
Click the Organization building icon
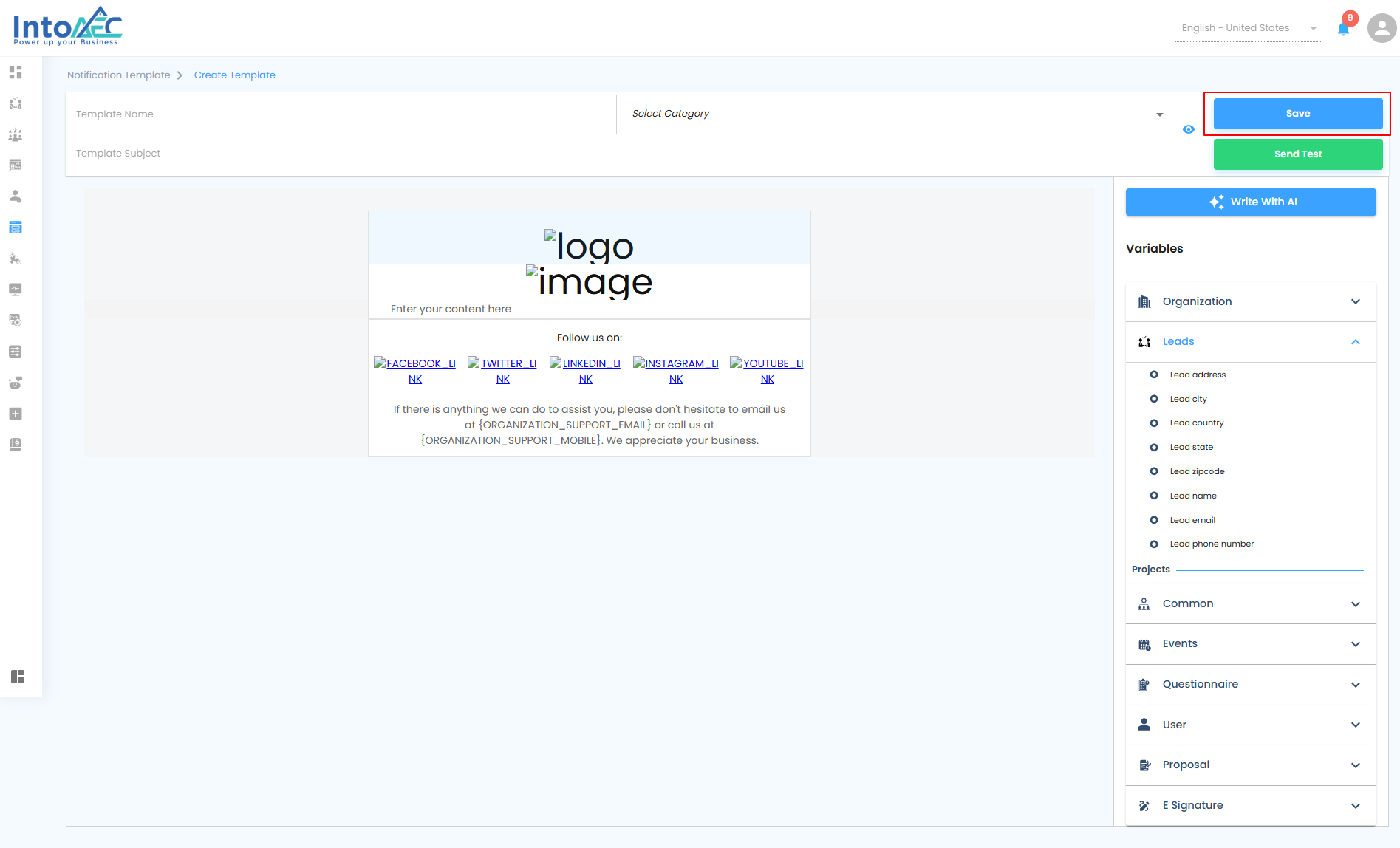(x=1144, y=301)
